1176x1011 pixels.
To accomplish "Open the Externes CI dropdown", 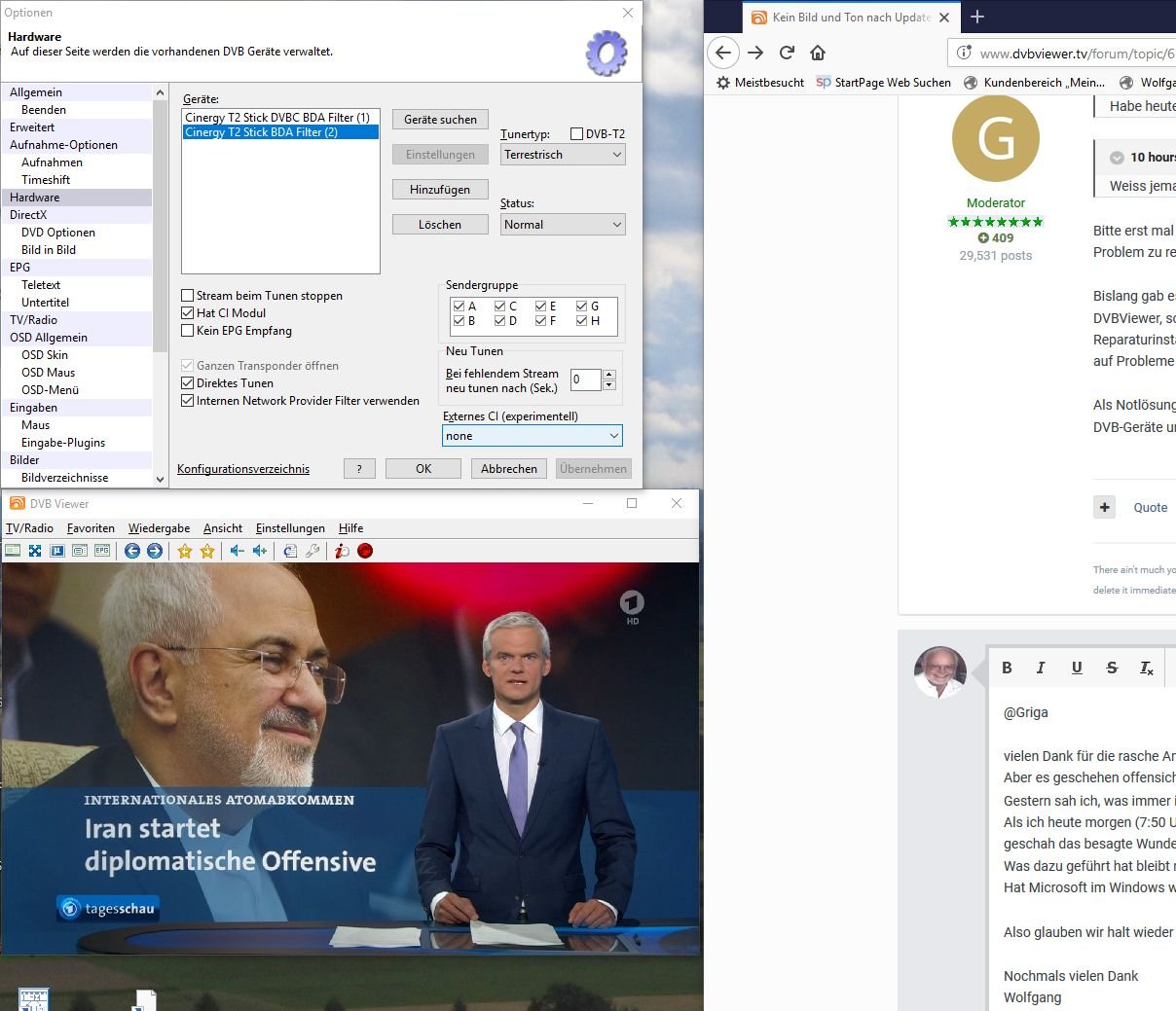I will click(532, 436).
